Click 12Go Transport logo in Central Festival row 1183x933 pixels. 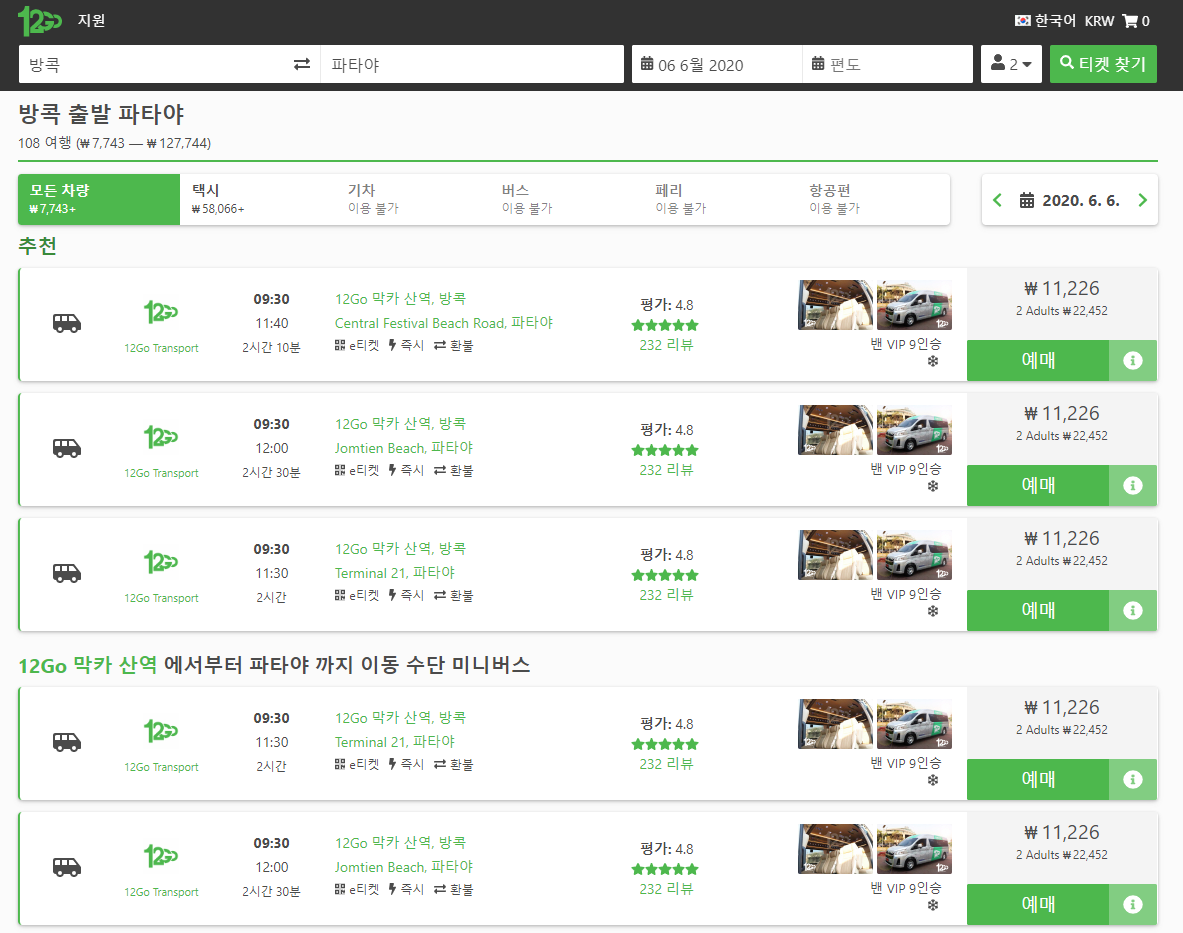(x=161, y=312)
